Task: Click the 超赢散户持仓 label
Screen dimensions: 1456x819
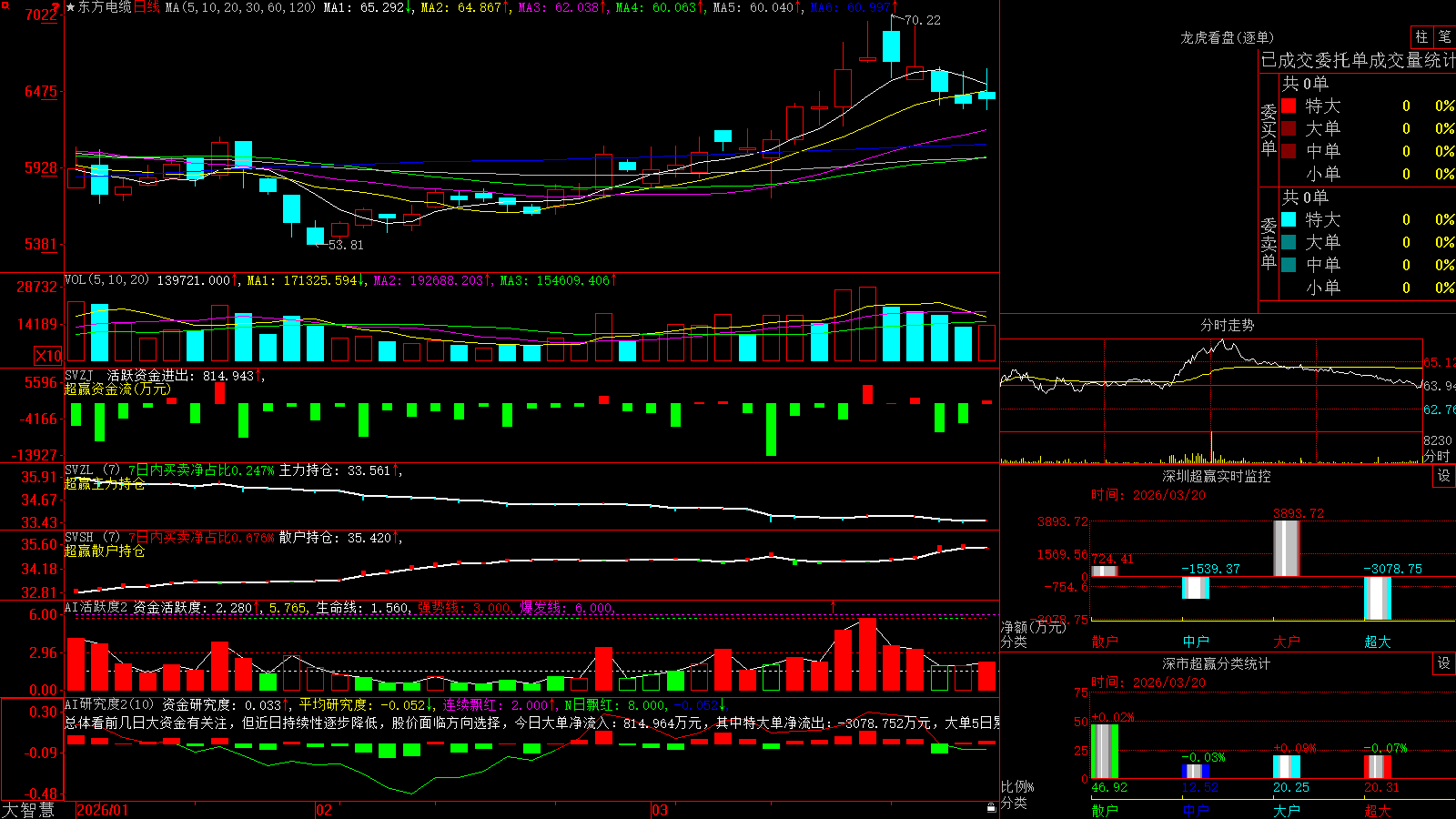Action: click(x=105, y=551)
